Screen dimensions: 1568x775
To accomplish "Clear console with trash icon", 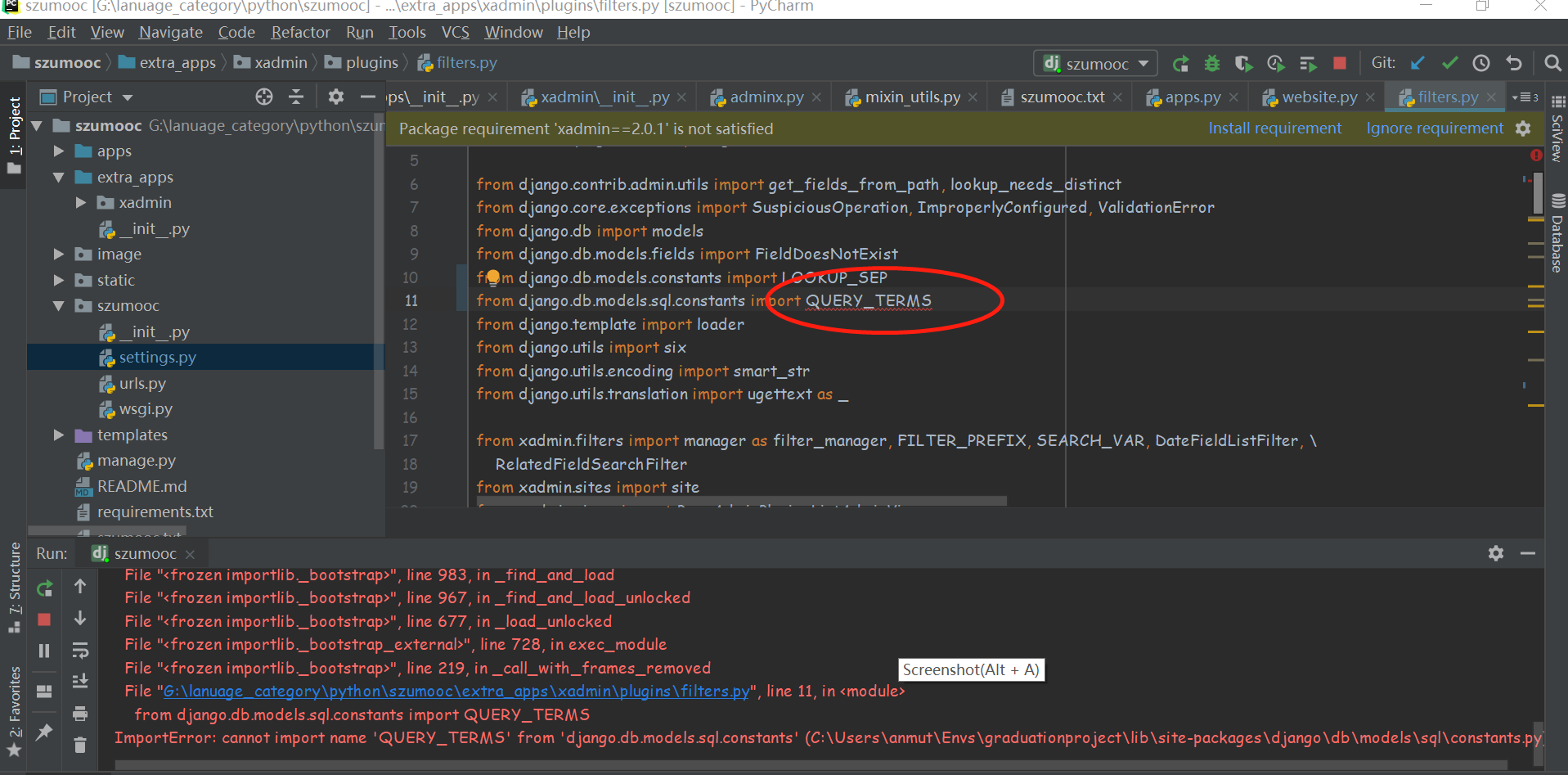I will [x=80, y=745].
